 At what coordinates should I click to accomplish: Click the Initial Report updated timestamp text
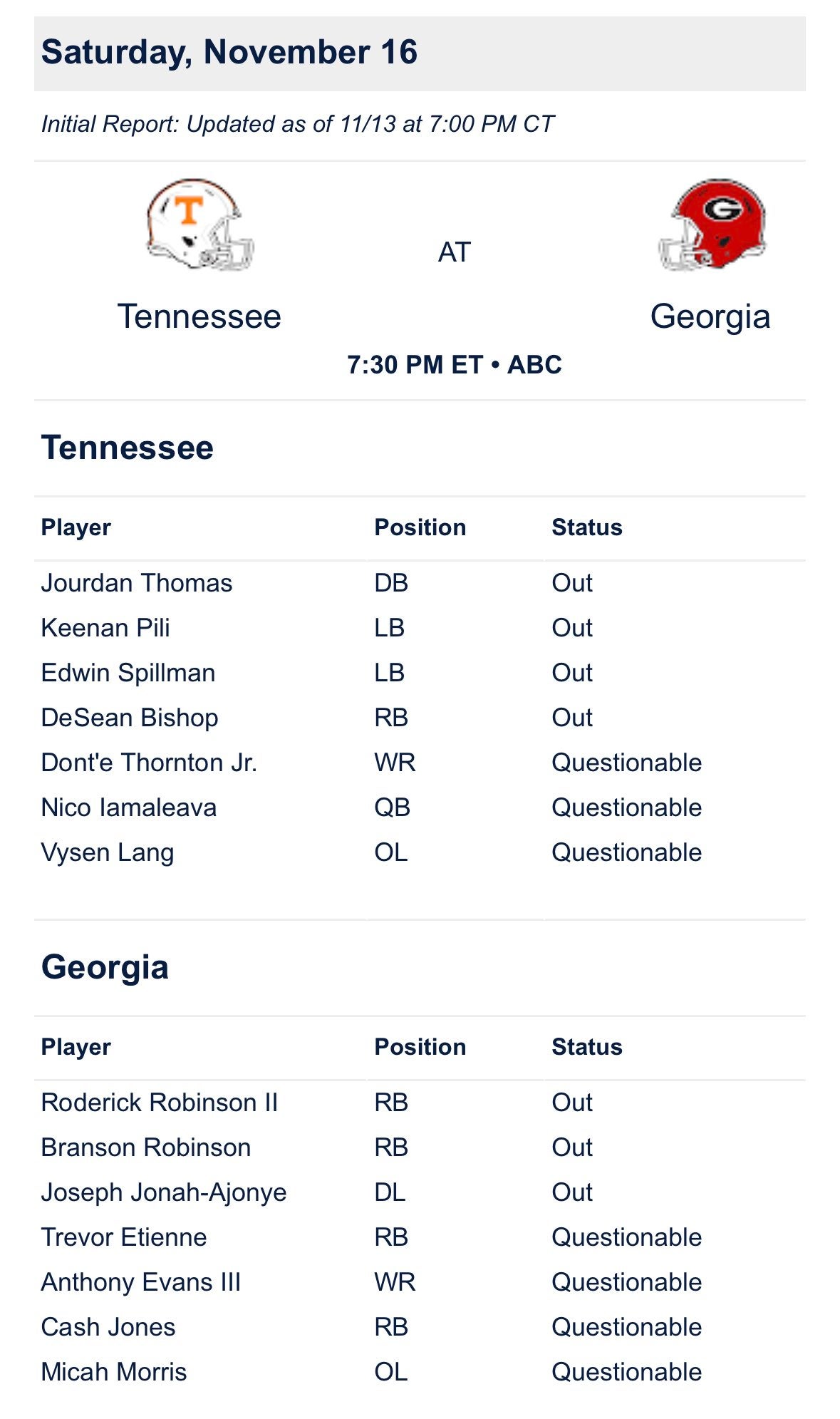[x=298, y=124]
